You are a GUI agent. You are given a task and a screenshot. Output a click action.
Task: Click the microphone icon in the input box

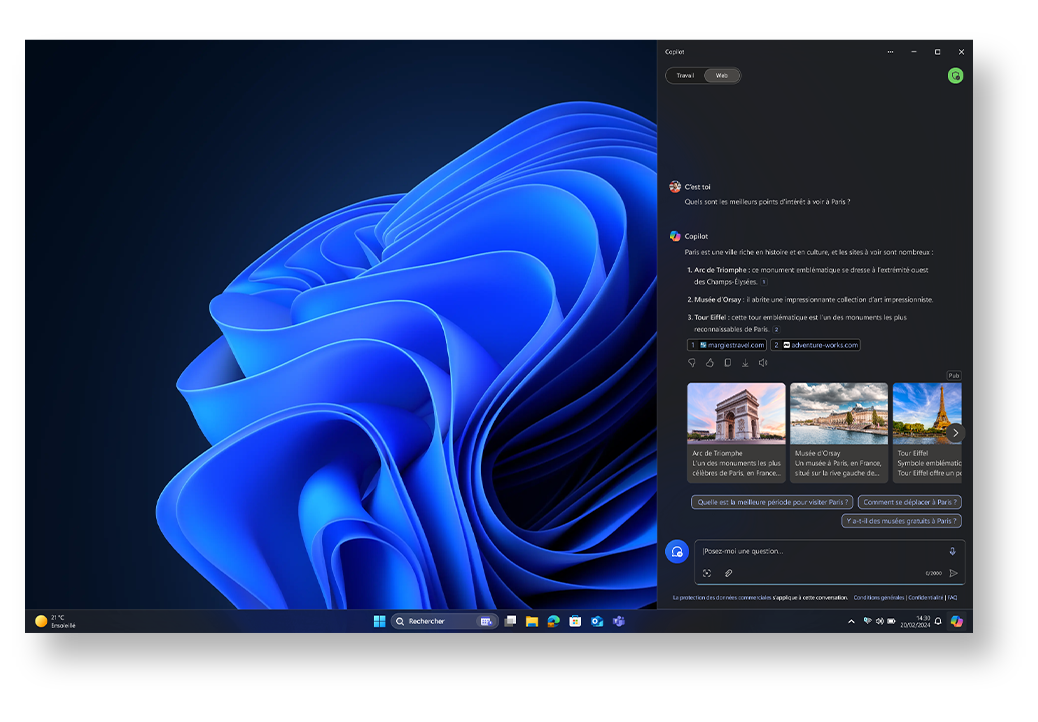pos(953,551)
